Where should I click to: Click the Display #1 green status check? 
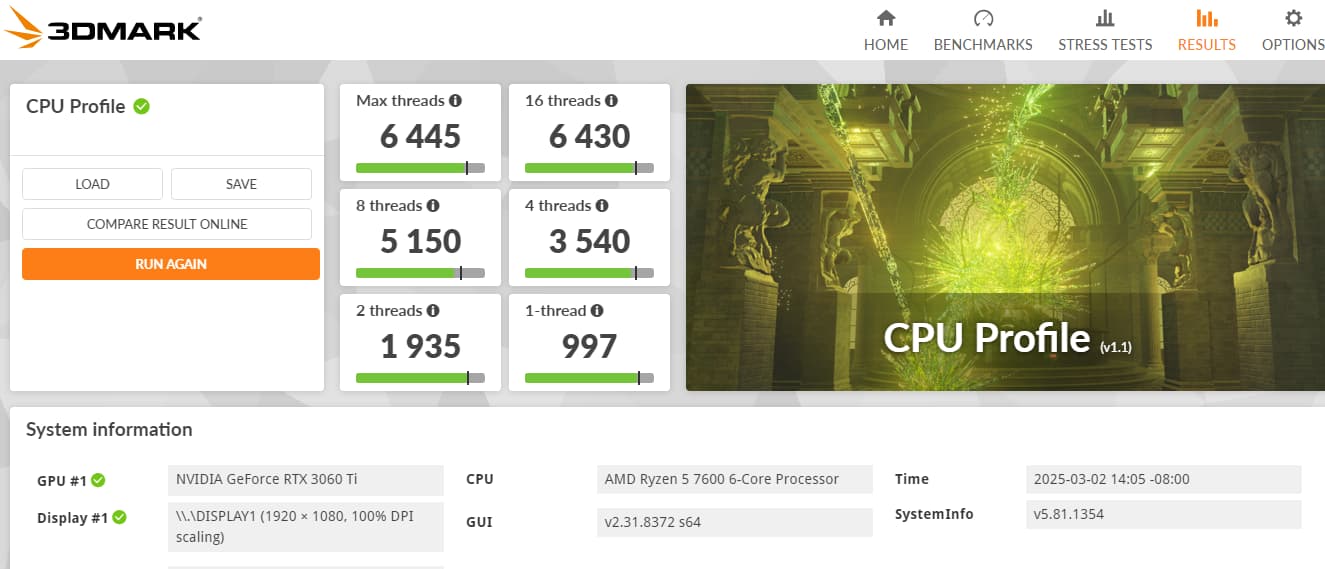coord(119,517)
